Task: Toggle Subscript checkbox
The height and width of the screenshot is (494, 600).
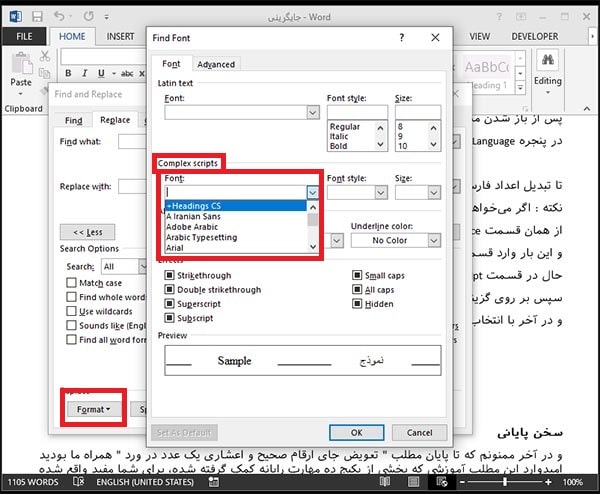Action: [x=169, y=318]
